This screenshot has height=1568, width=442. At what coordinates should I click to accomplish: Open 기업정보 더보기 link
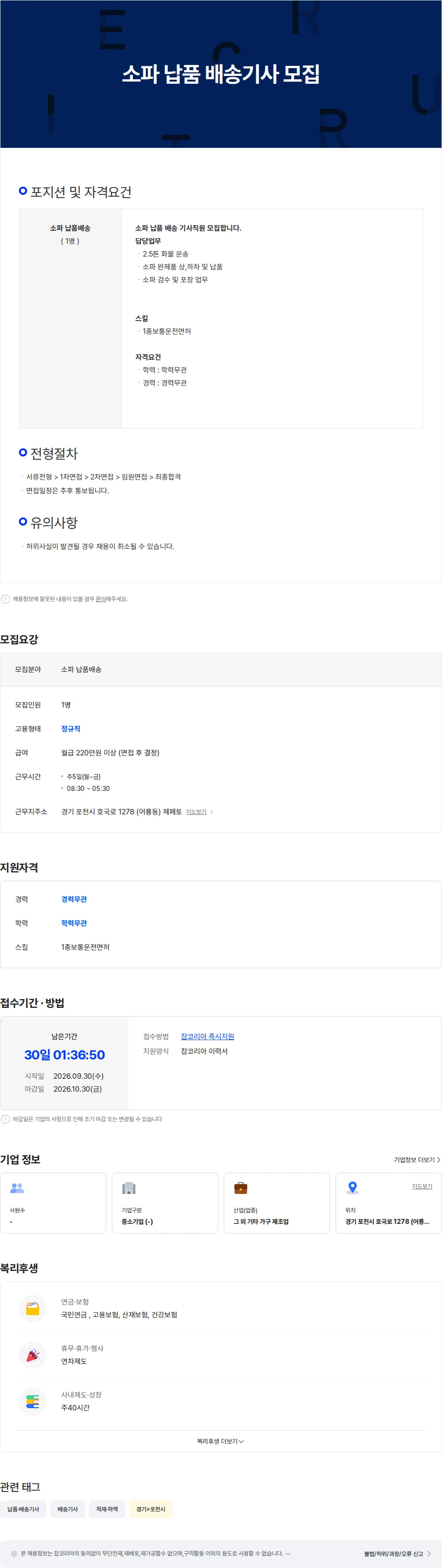pos(417,1159)
